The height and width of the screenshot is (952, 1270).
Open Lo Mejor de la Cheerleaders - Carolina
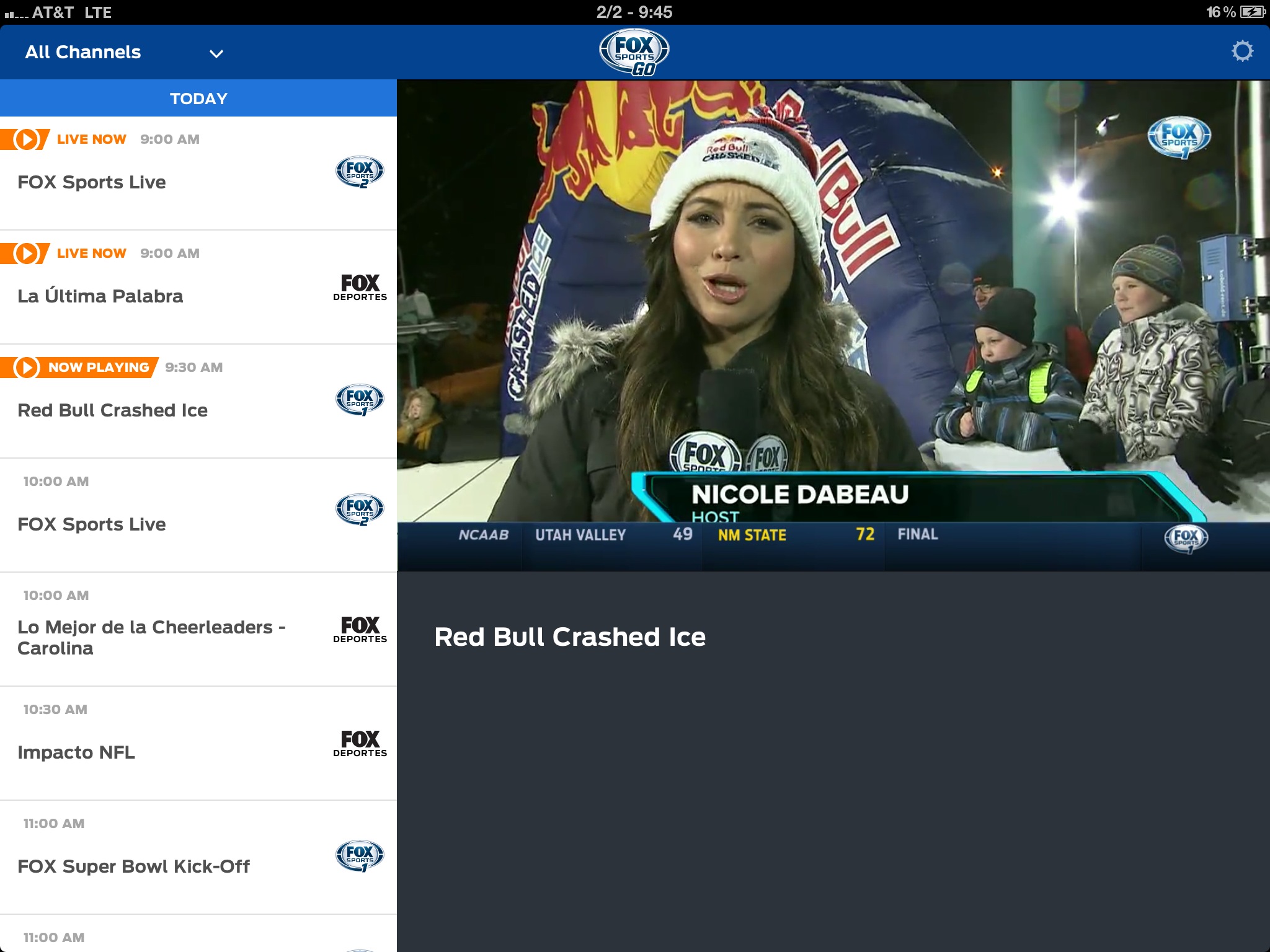pyautogui.click(x=151, y=637)
